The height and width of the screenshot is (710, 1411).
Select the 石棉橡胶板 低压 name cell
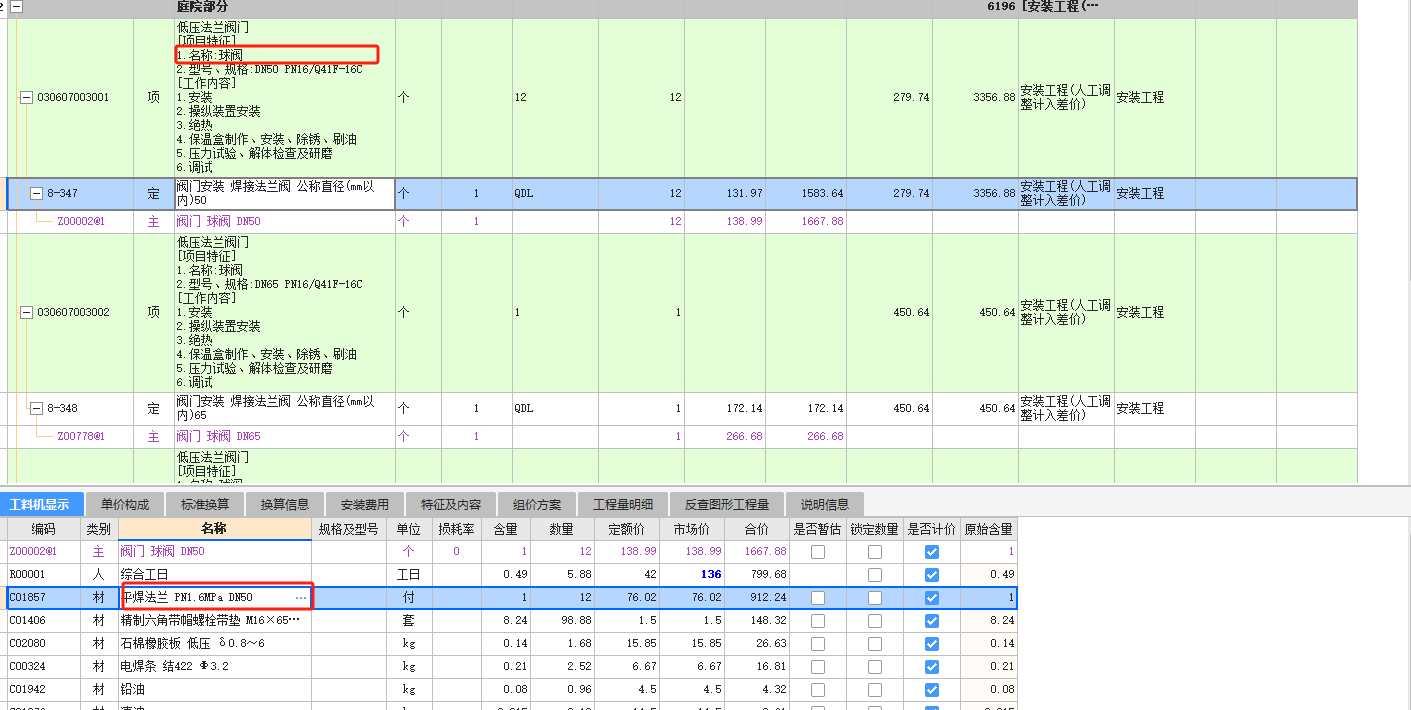[x=214, y=644]
